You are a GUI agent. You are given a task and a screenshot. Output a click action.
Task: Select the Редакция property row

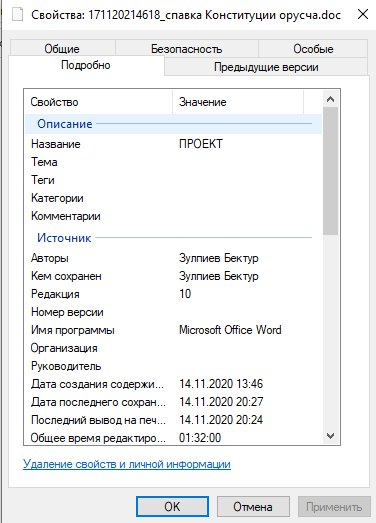pos(173,294)
